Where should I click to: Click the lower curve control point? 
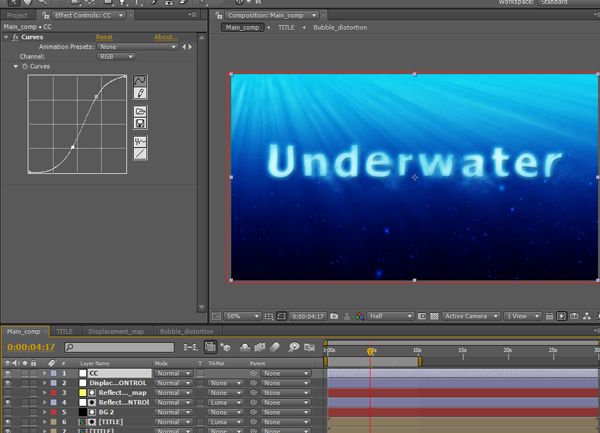pos(73,147)
